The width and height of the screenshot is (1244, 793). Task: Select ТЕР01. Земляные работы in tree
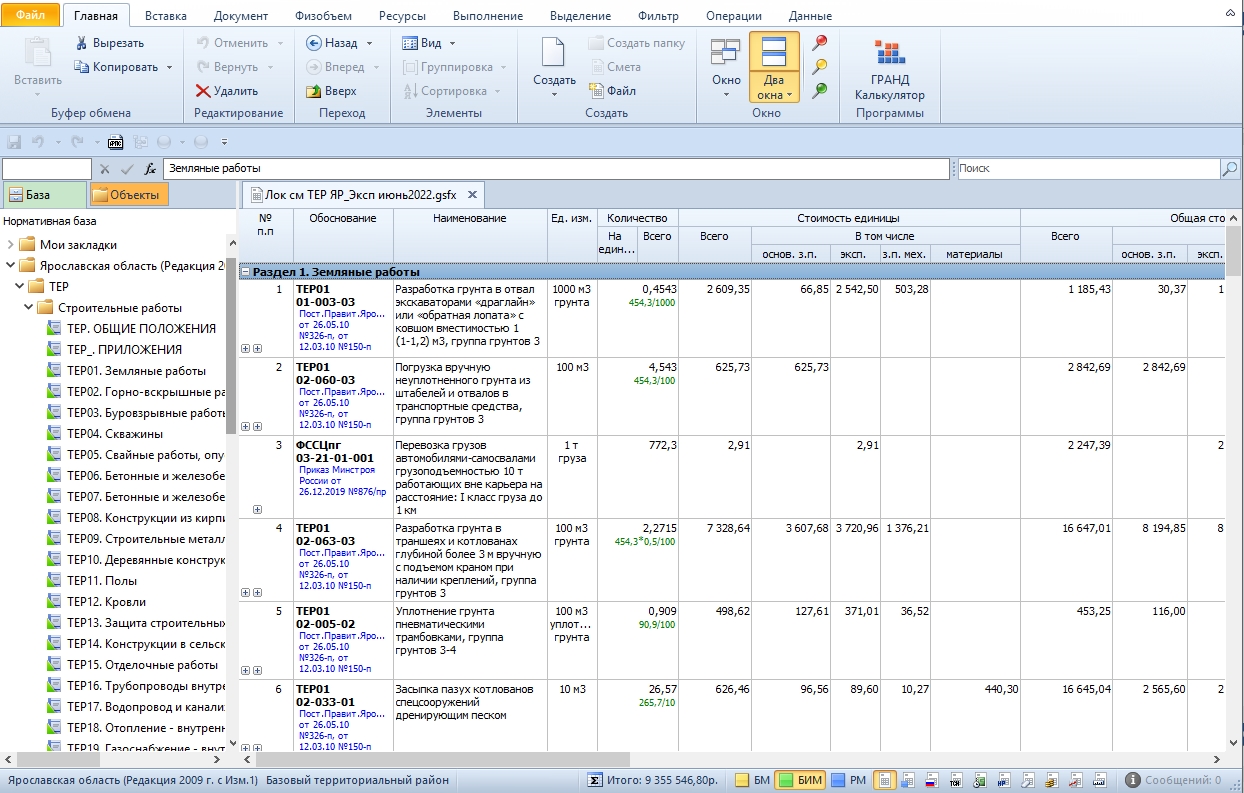[x=136, y=371]
